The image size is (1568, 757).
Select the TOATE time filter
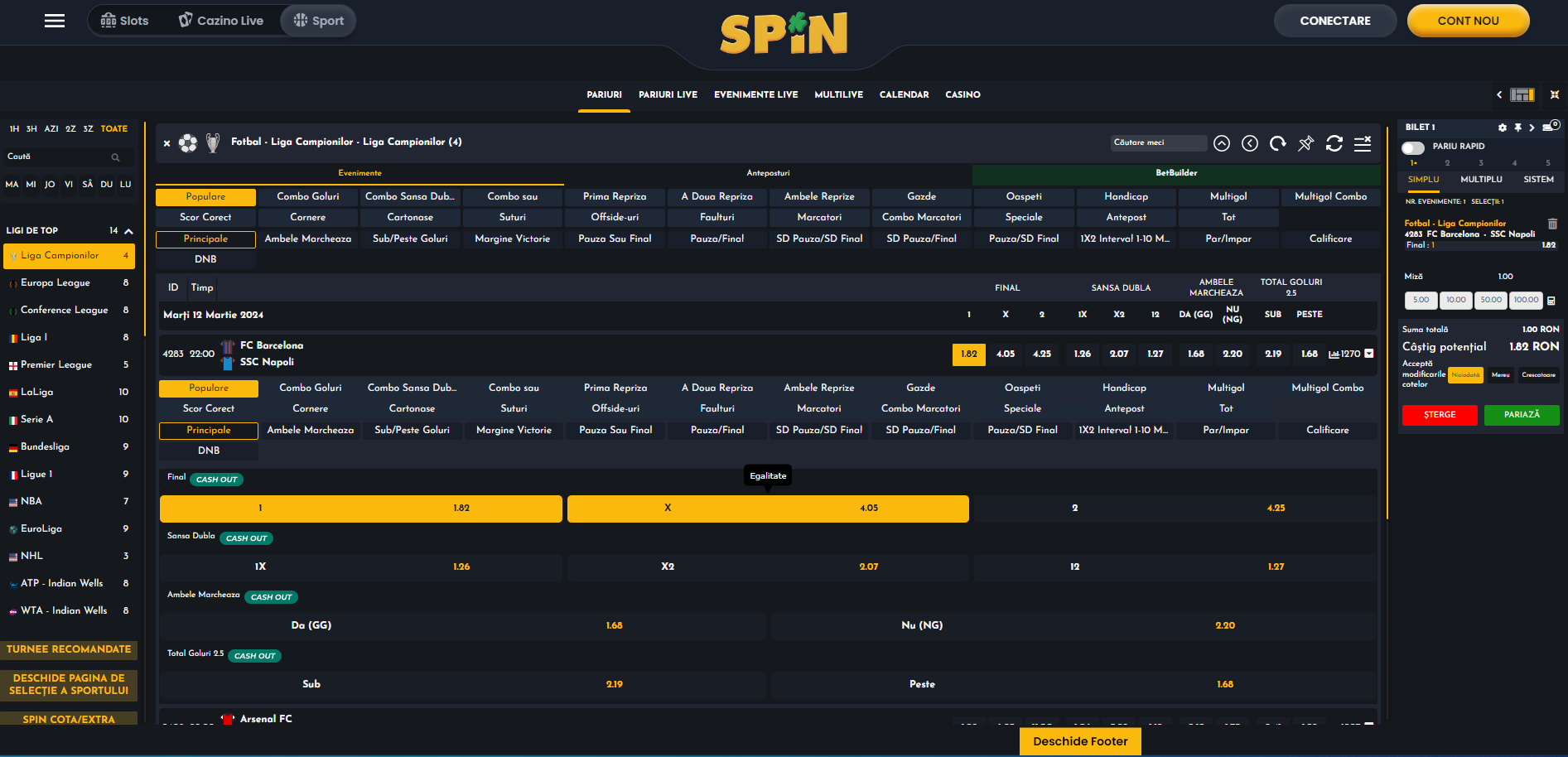[114, 129]
